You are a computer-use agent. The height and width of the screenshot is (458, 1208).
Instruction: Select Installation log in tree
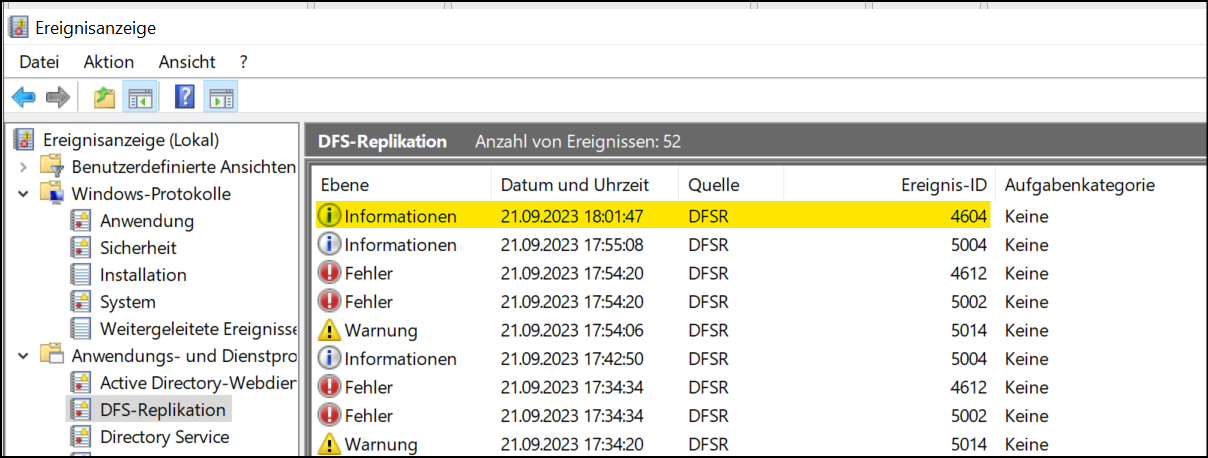[x=143, y=275]
